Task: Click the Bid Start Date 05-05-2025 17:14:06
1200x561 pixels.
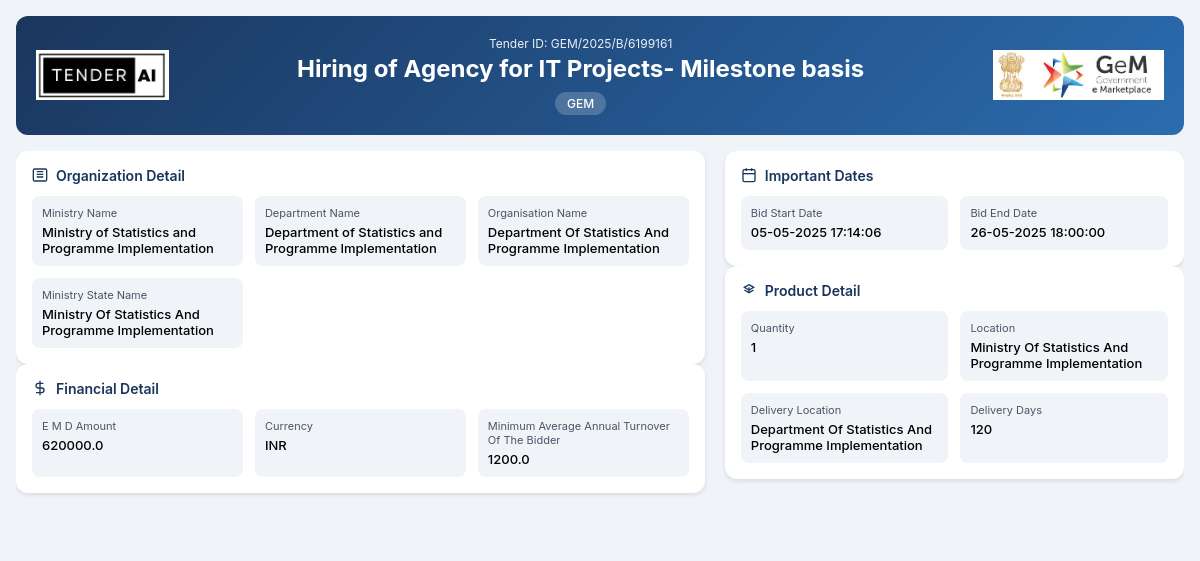Action: (816, 233)
